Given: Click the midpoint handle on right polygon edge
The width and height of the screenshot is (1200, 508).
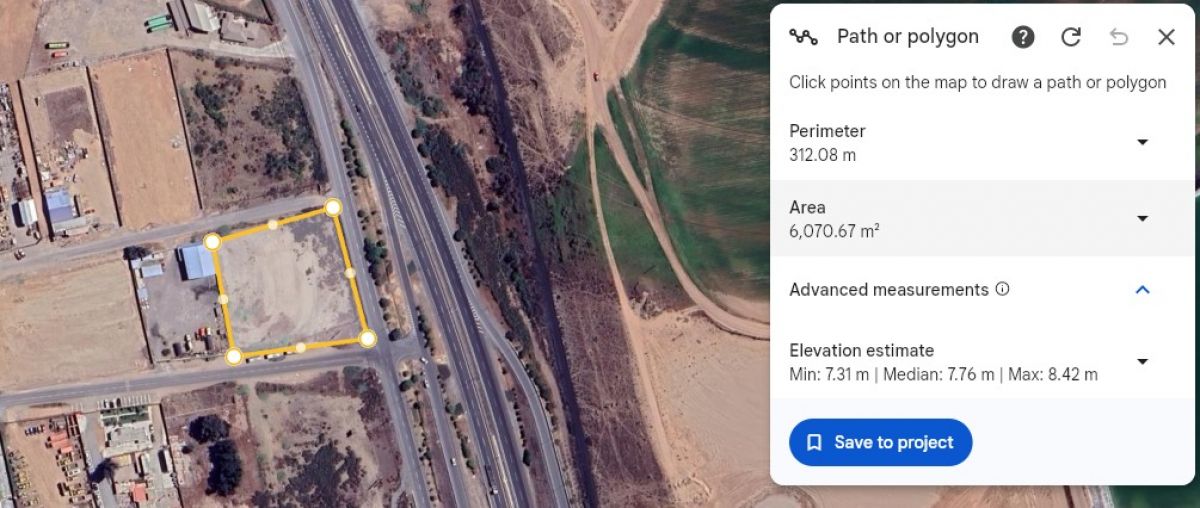Looking at the screenshot, I should tap(350, 272).
